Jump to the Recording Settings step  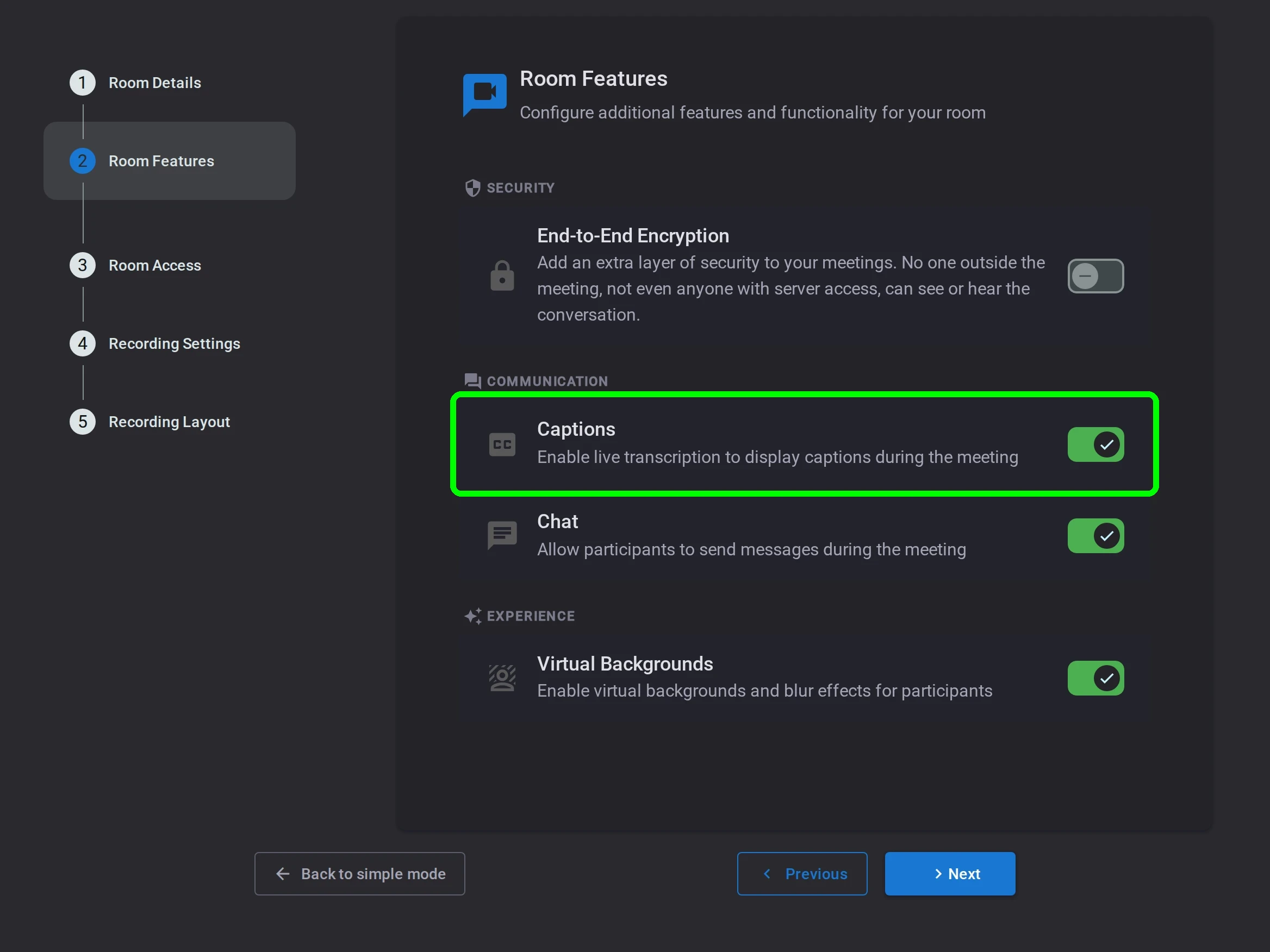click(175, 343)
